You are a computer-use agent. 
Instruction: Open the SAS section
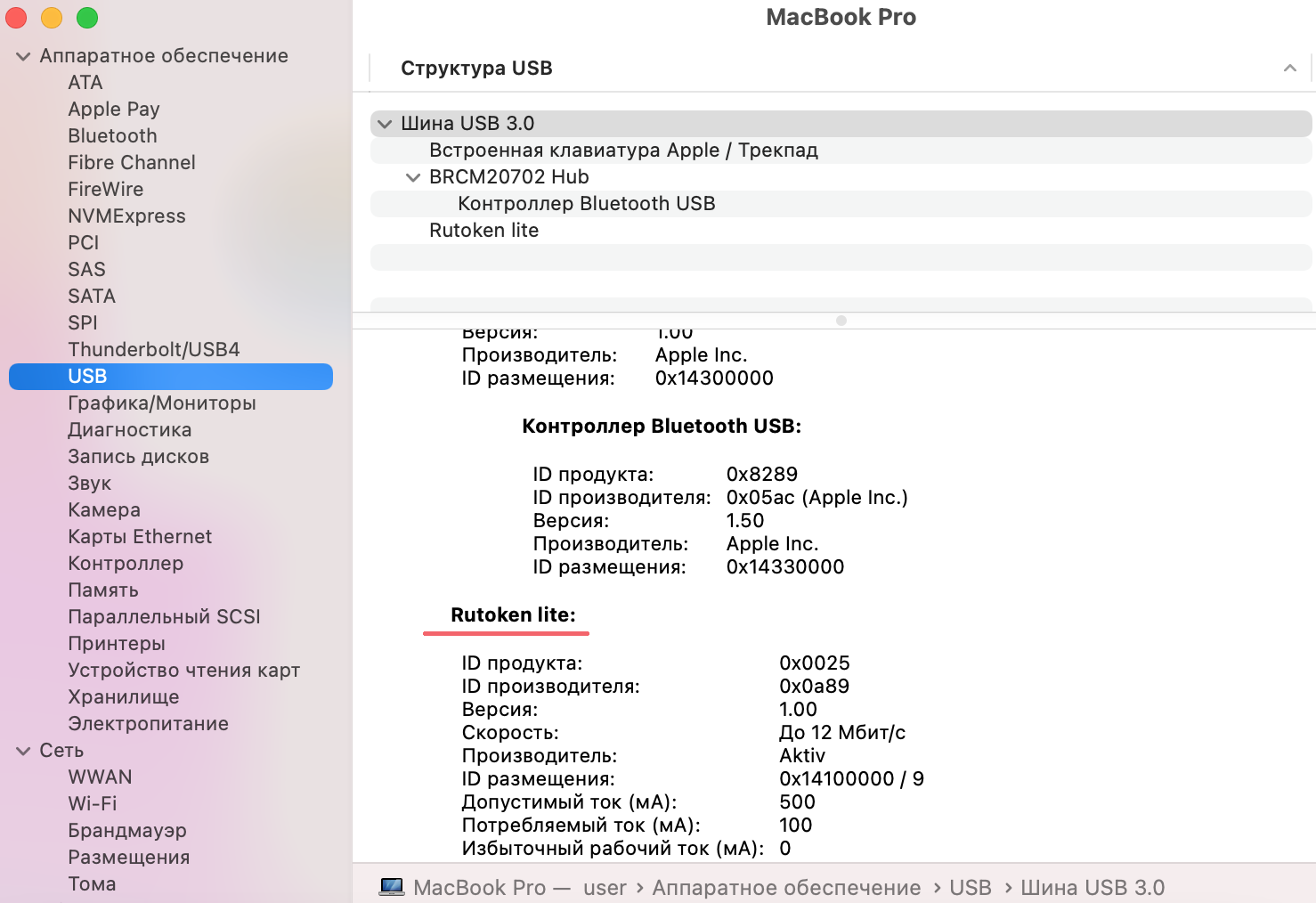click(x=86, y=270)
